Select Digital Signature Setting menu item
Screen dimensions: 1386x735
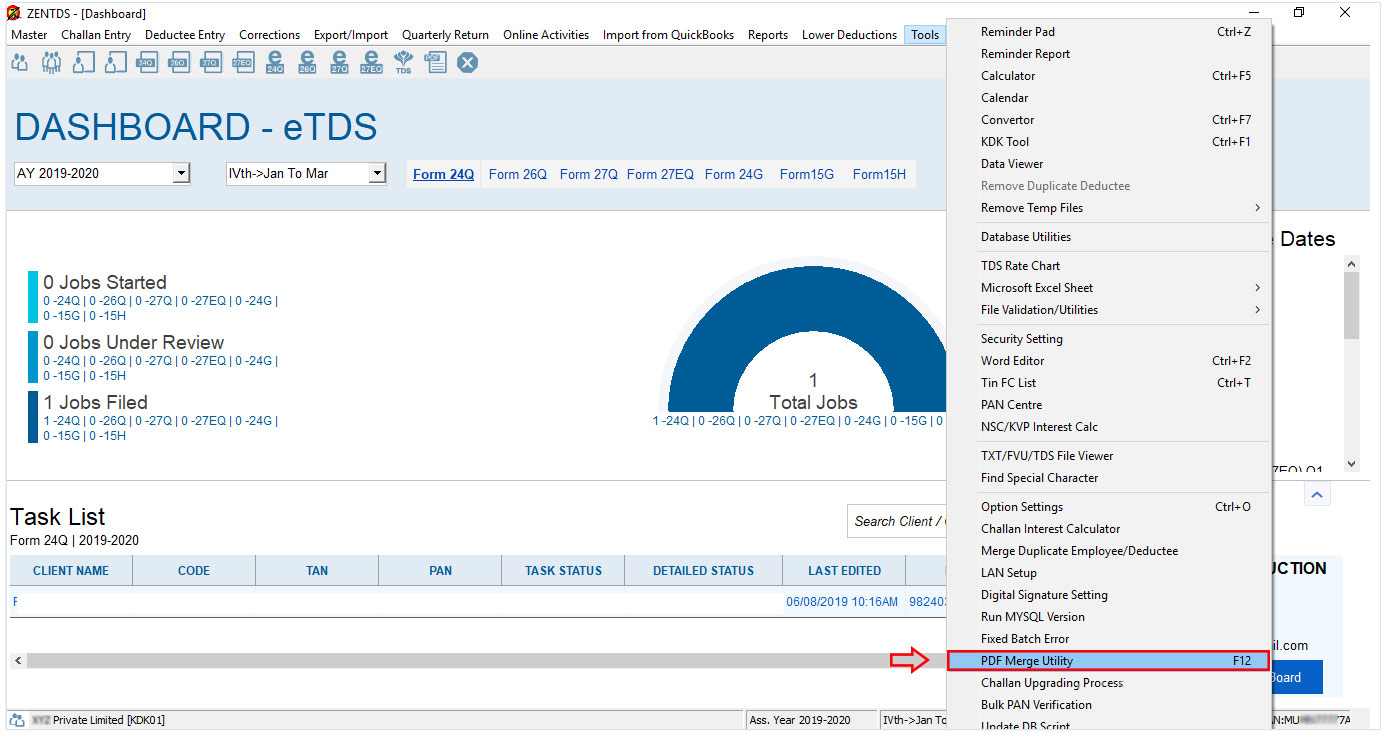click(x=1109, y=595)
